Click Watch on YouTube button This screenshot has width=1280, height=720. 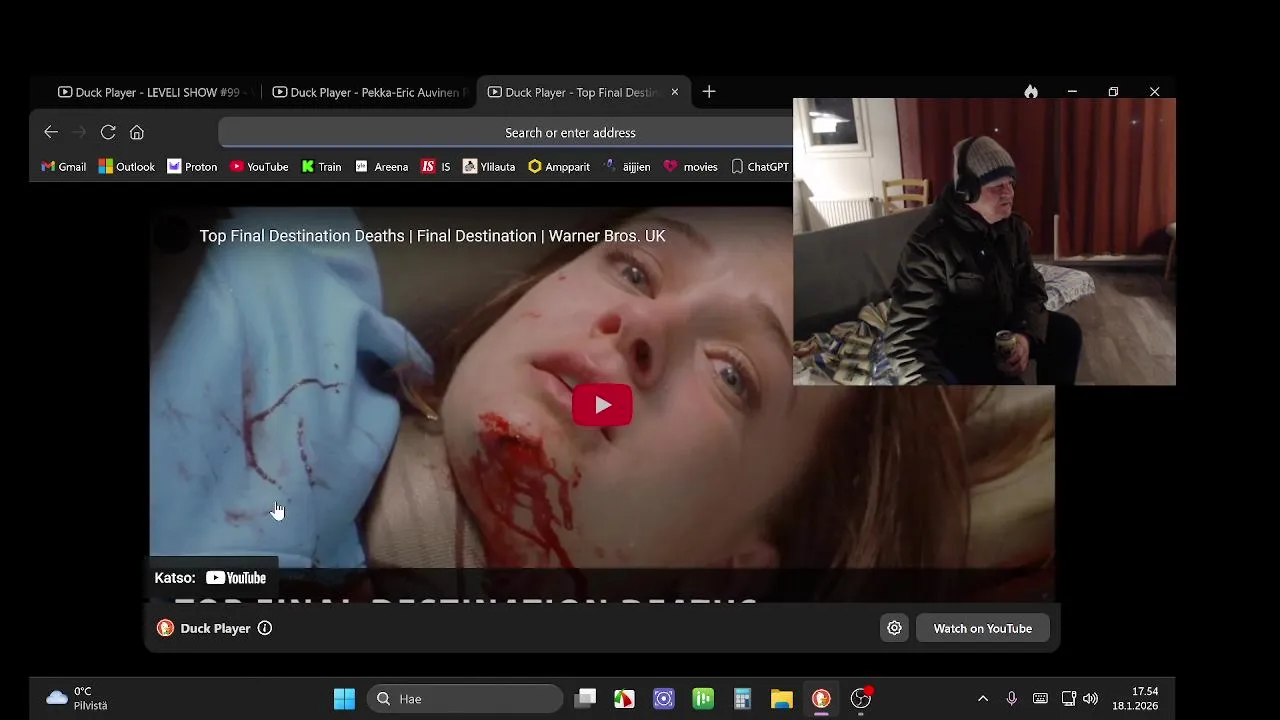click(x=982, y=628)
